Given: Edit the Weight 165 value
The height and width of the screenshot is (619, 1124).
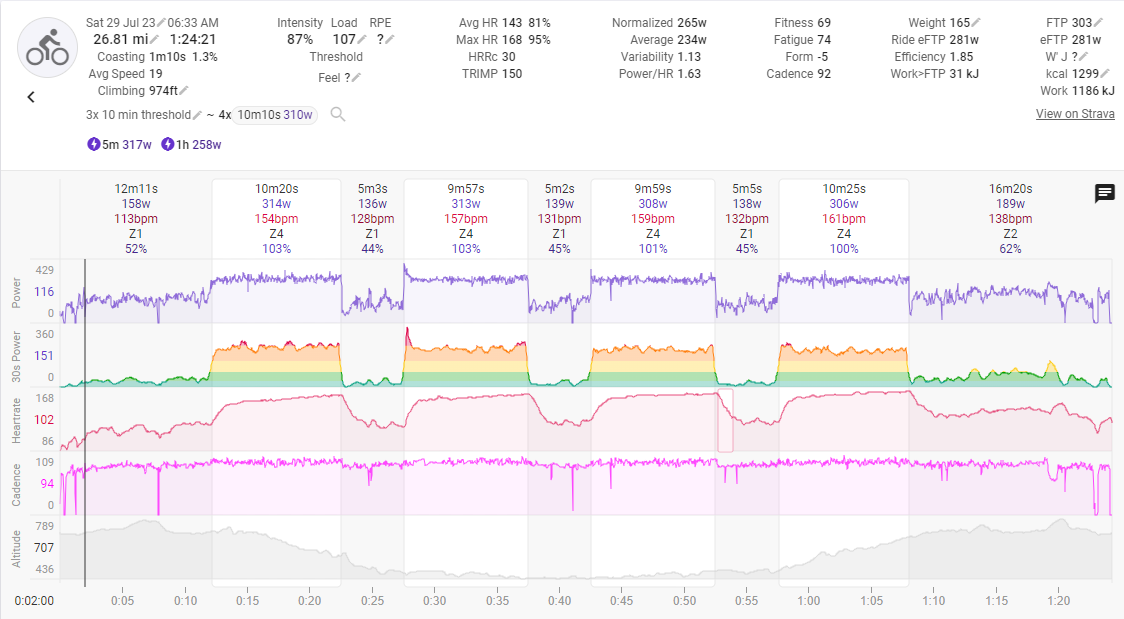Looking at the screenshot, I should [x=976, y=23].
